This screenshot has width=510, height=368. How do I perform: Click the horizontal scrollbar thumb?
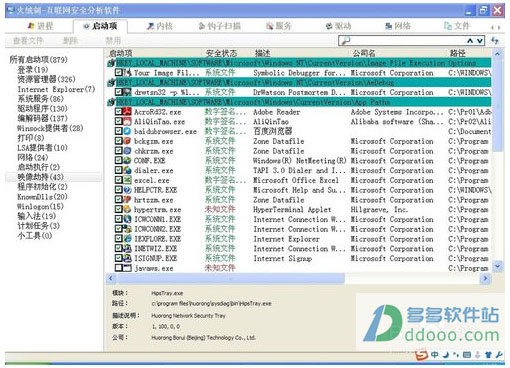[230, 278]
